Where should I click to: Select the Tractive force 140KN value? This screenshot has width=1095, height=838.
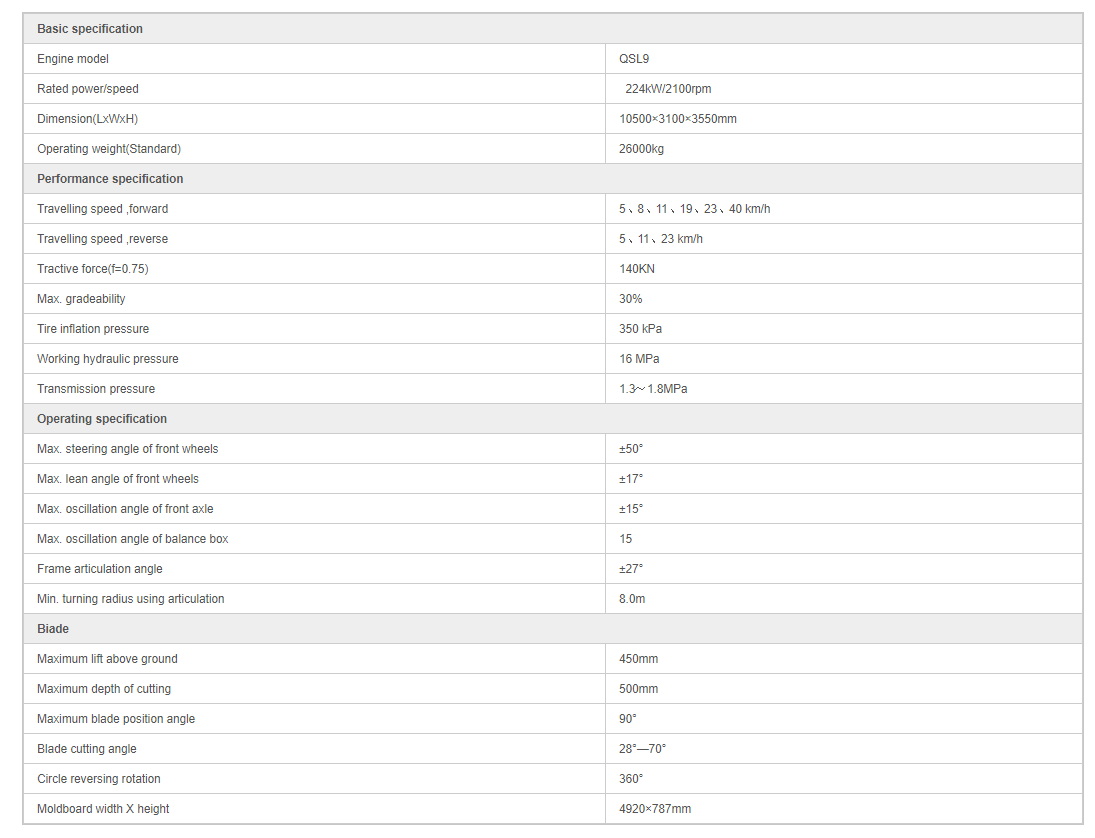coord(636,269)
